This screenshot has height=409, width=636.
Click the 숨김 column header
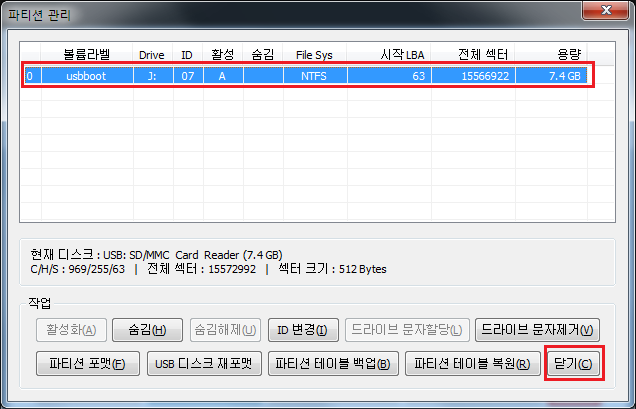(x=262, y=54)
